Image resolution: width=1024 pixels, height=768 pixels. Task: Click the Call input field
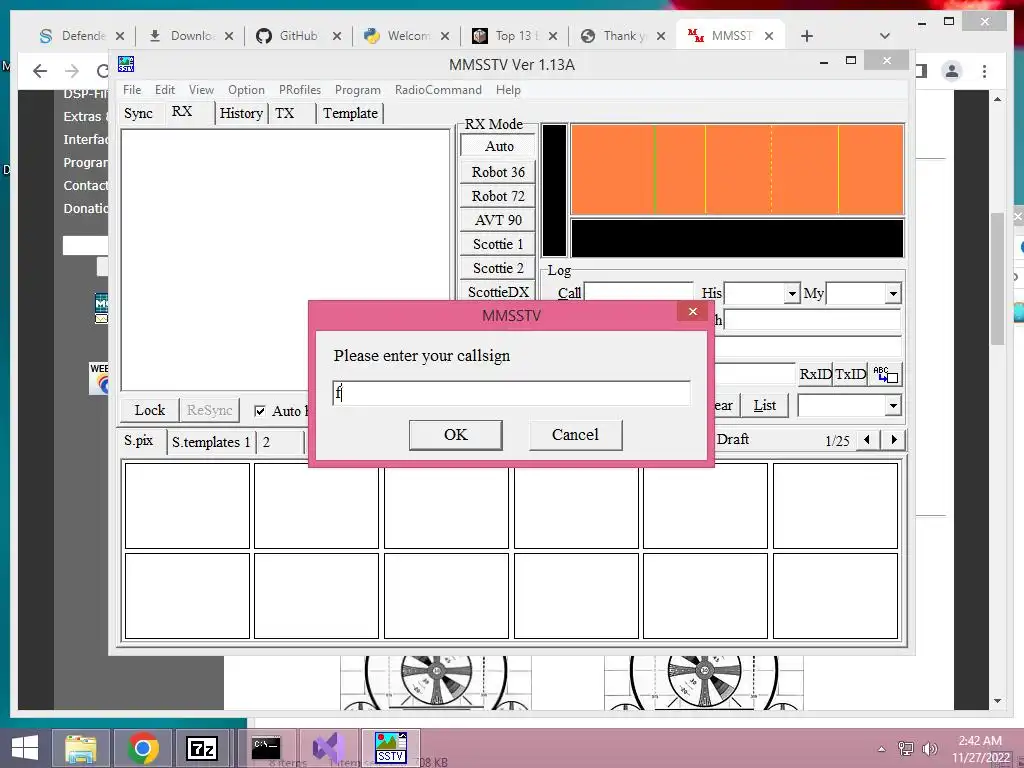coord(638,292)
